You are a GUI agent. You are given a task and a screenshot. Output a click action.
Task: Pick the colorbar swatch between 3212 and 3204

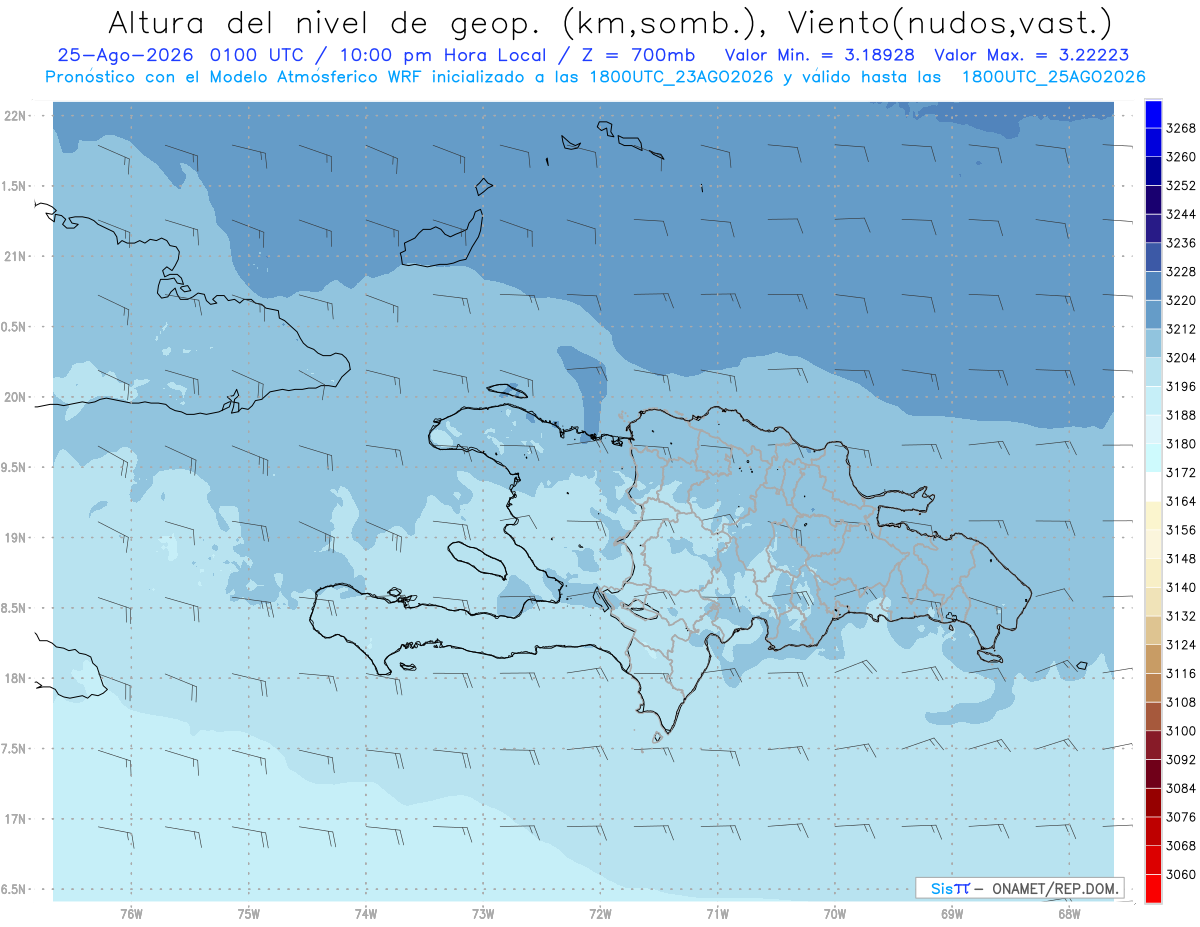1153,343
